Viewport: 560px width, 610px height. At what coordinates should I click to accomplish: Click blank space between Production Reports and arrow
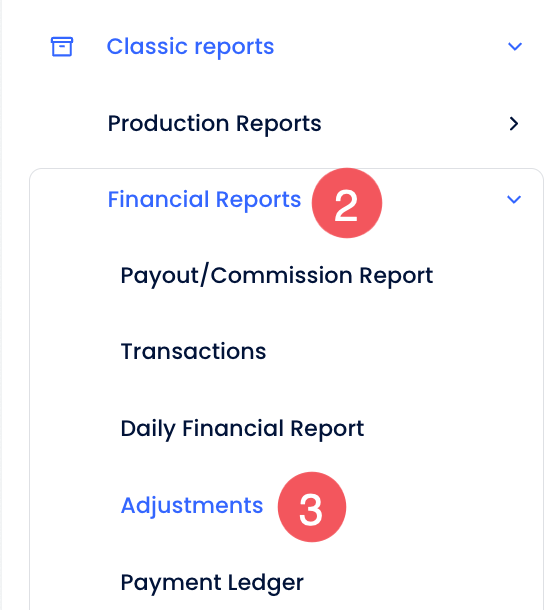pos(414,124)
